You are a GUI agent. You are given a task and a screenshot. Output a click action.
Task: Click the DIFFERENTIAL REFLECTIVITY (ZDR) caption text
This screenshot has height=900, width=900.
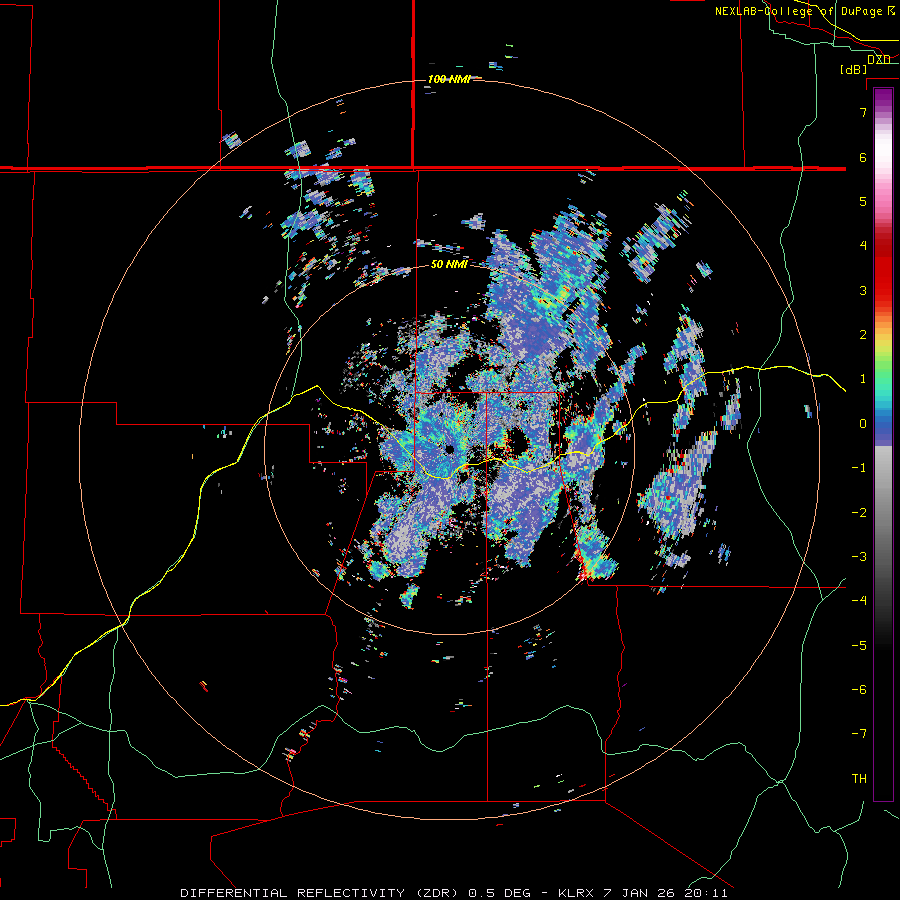[x=321, y=893]
